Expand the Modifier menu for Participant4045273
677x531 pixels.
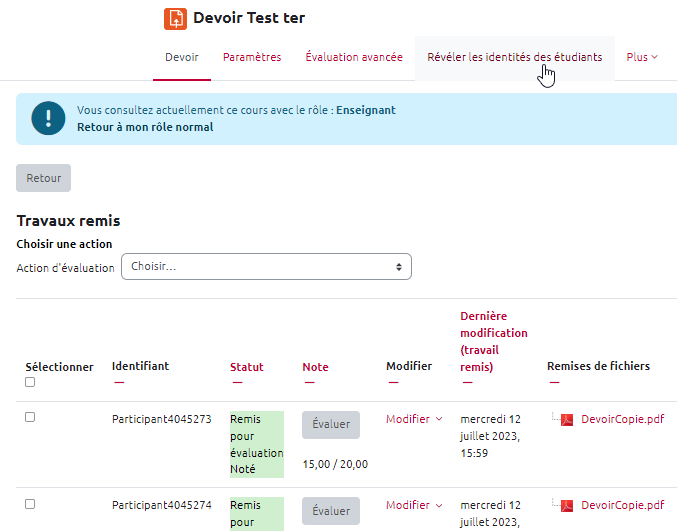click(414, 419)
